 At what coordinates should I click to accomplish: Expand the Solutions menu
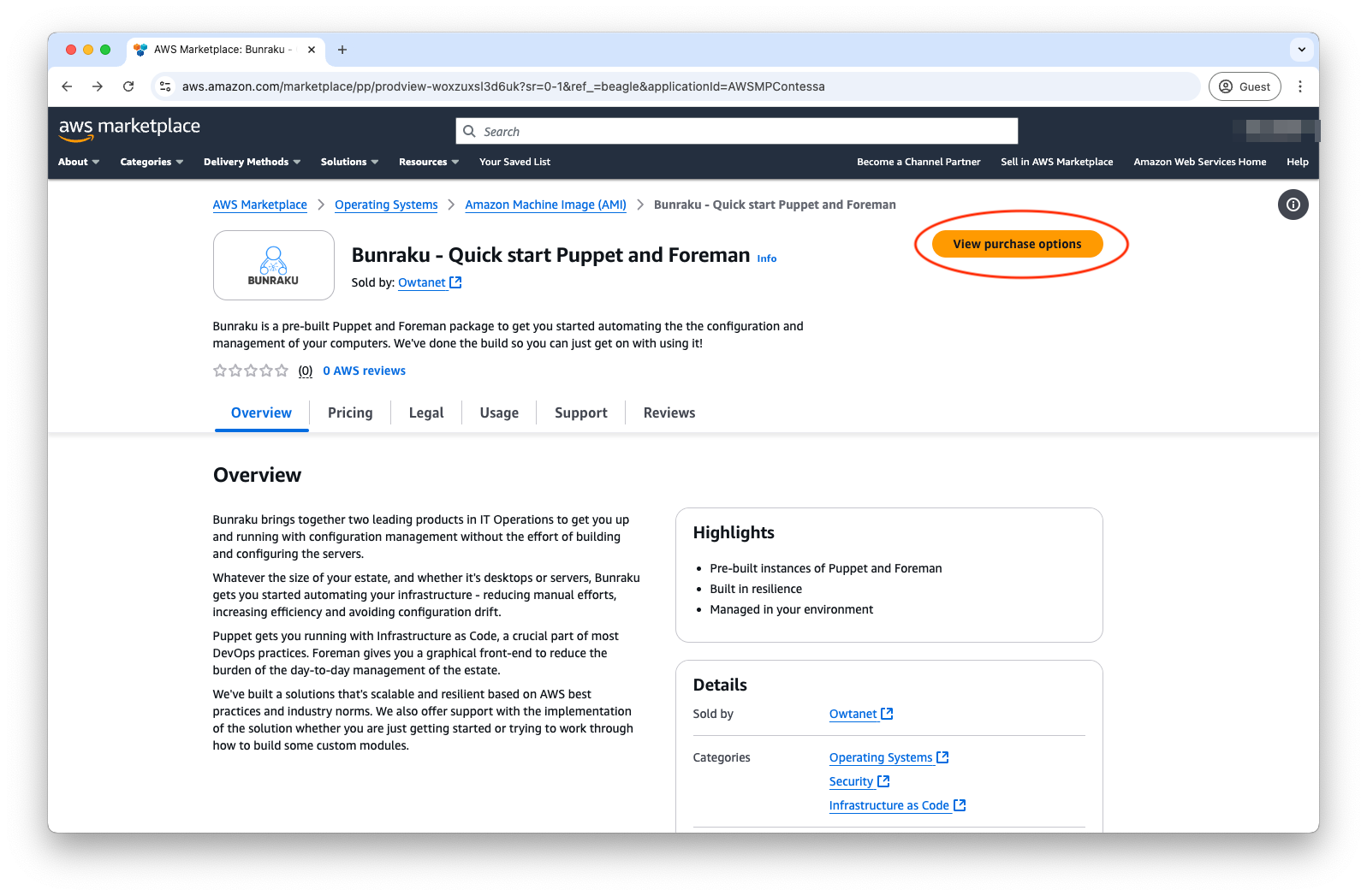click(x=349, y=162)
